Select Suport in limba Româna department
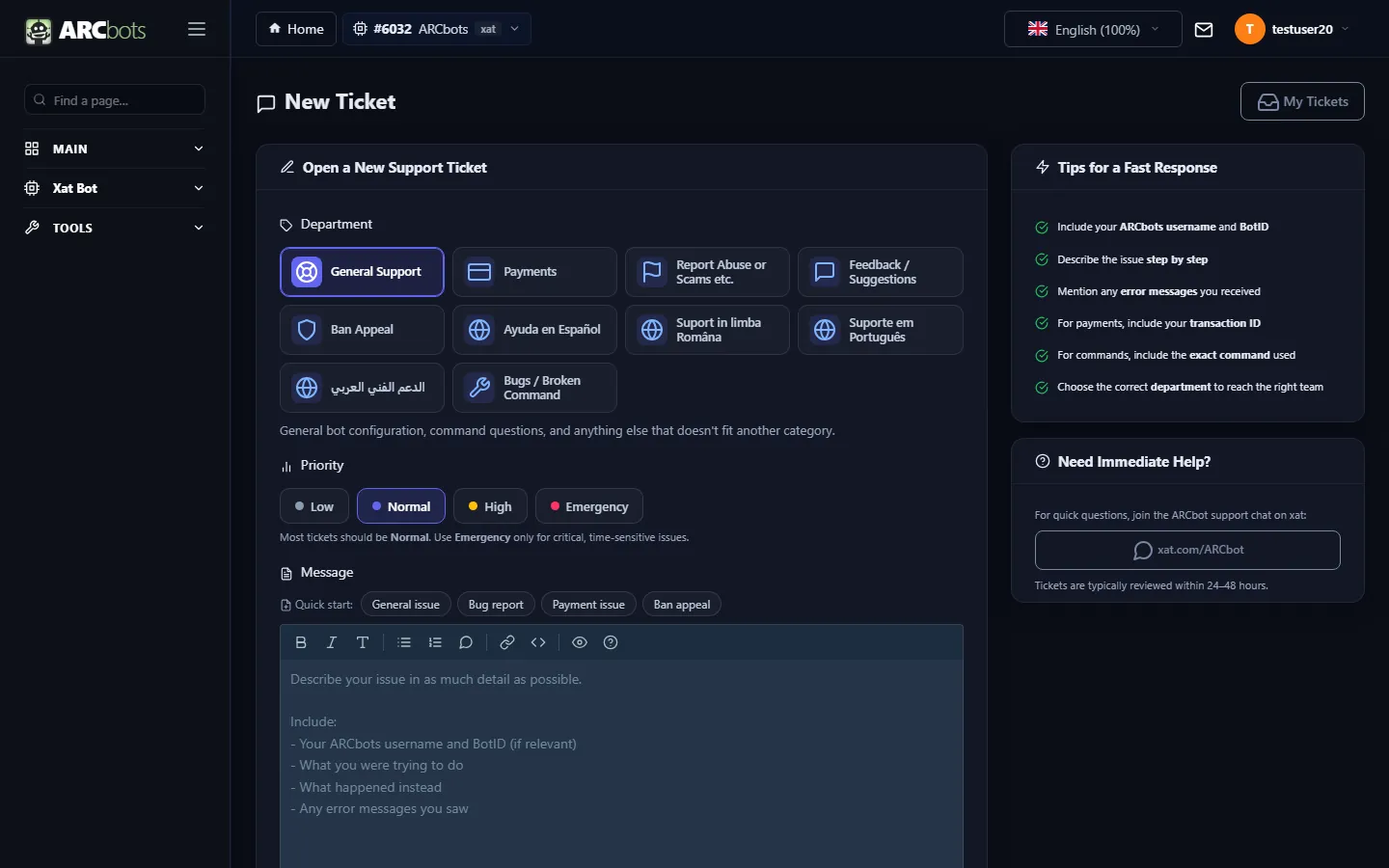 point(707,330)
